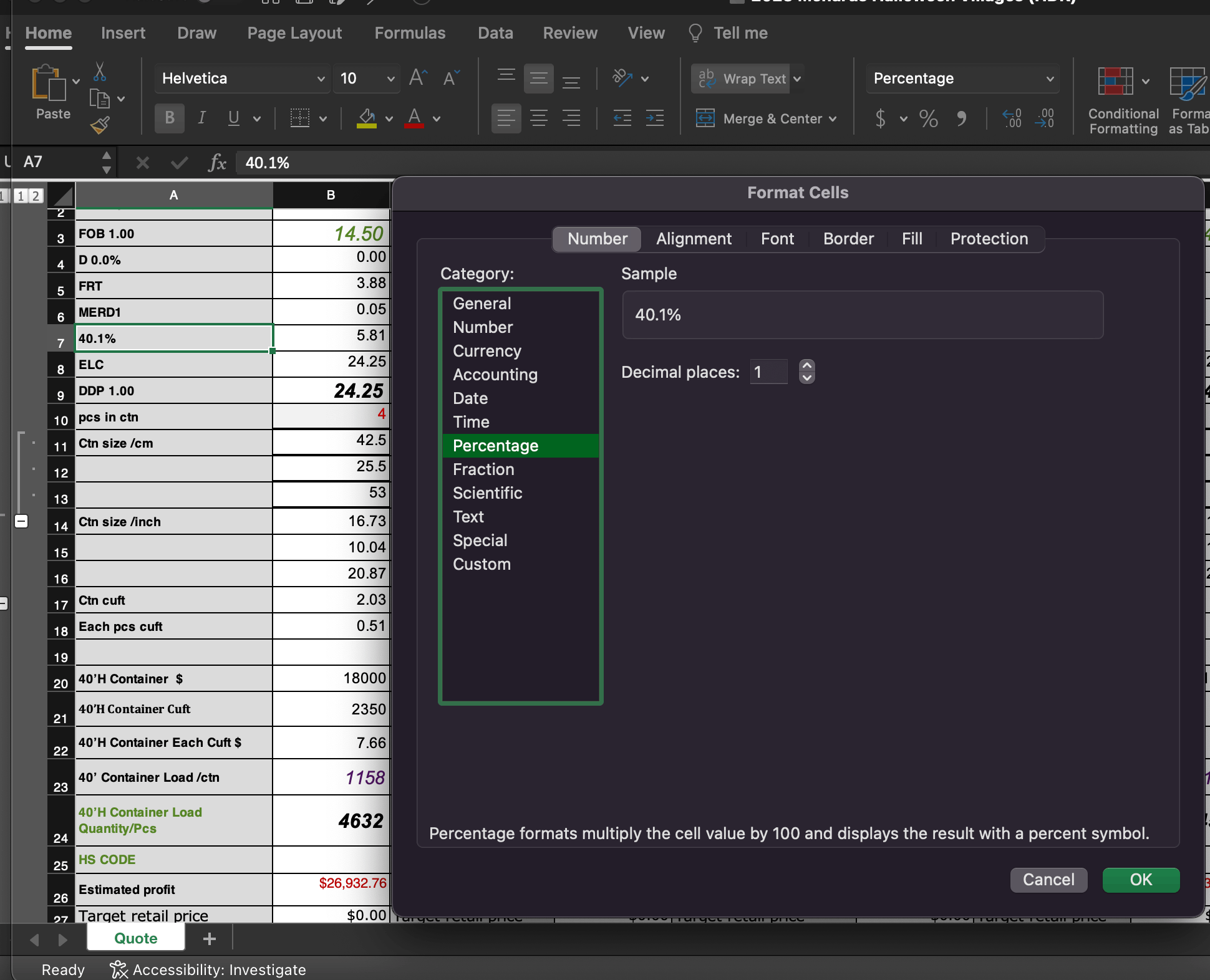This screenshot has width=1210, height=980.
Task: Click the Decimal places input field
Action: click(768, 372)
